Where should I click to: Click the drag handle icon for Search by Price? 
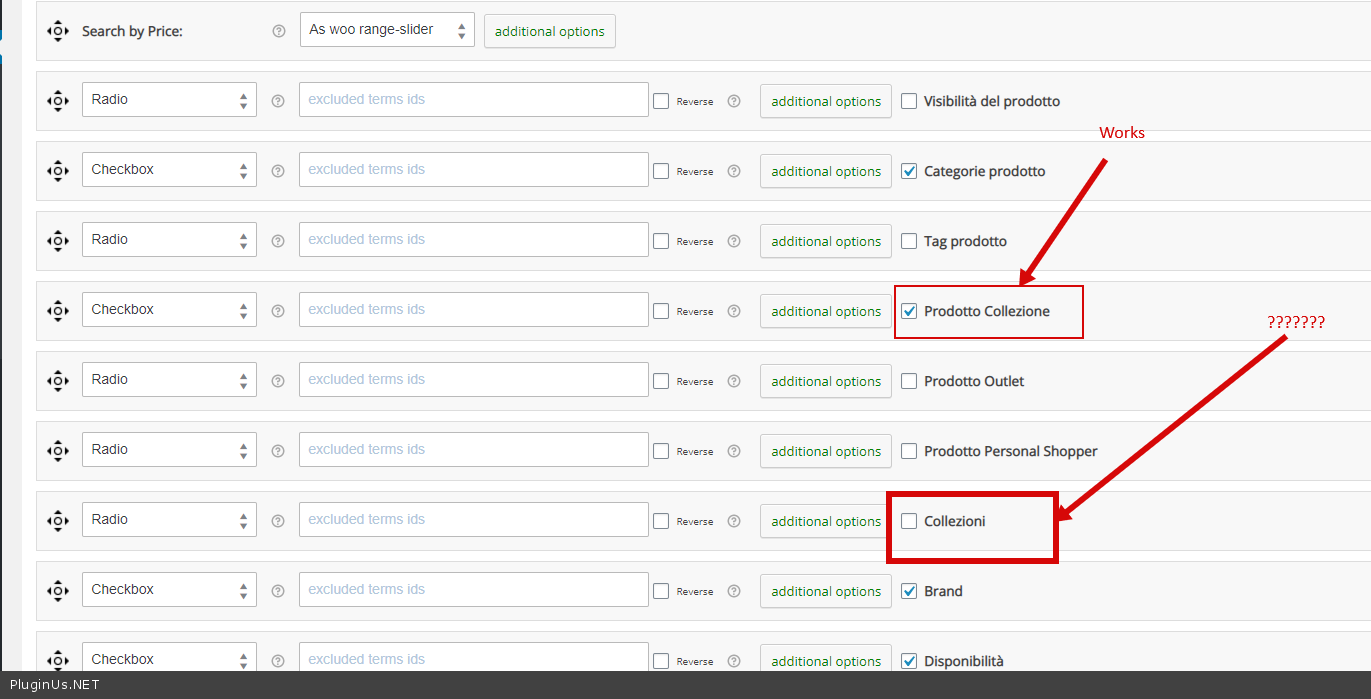click(58, 31)
